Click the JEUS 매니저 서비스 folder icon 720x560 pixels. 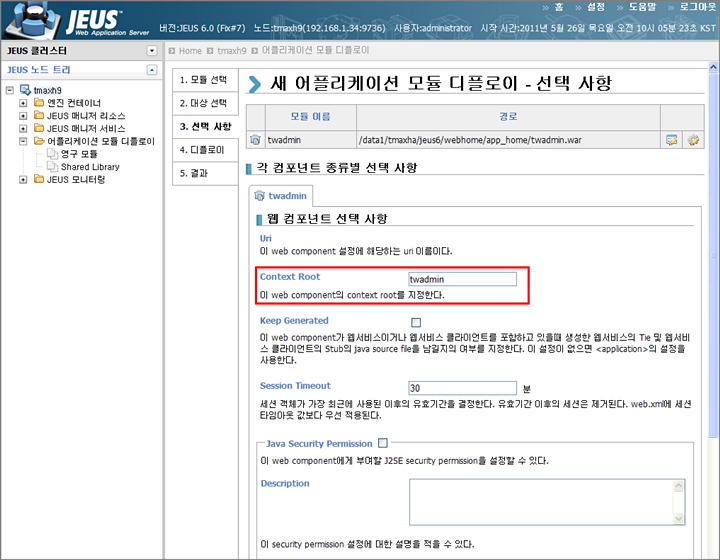tap(39, 128)
